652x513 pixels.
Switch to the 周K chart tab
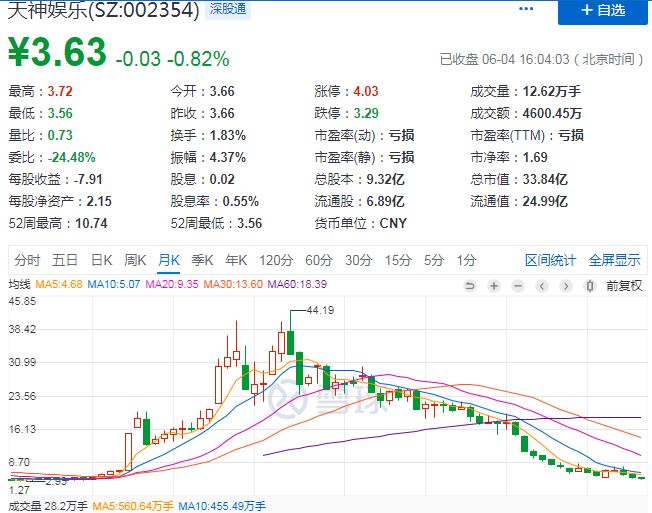coord(135,260)
